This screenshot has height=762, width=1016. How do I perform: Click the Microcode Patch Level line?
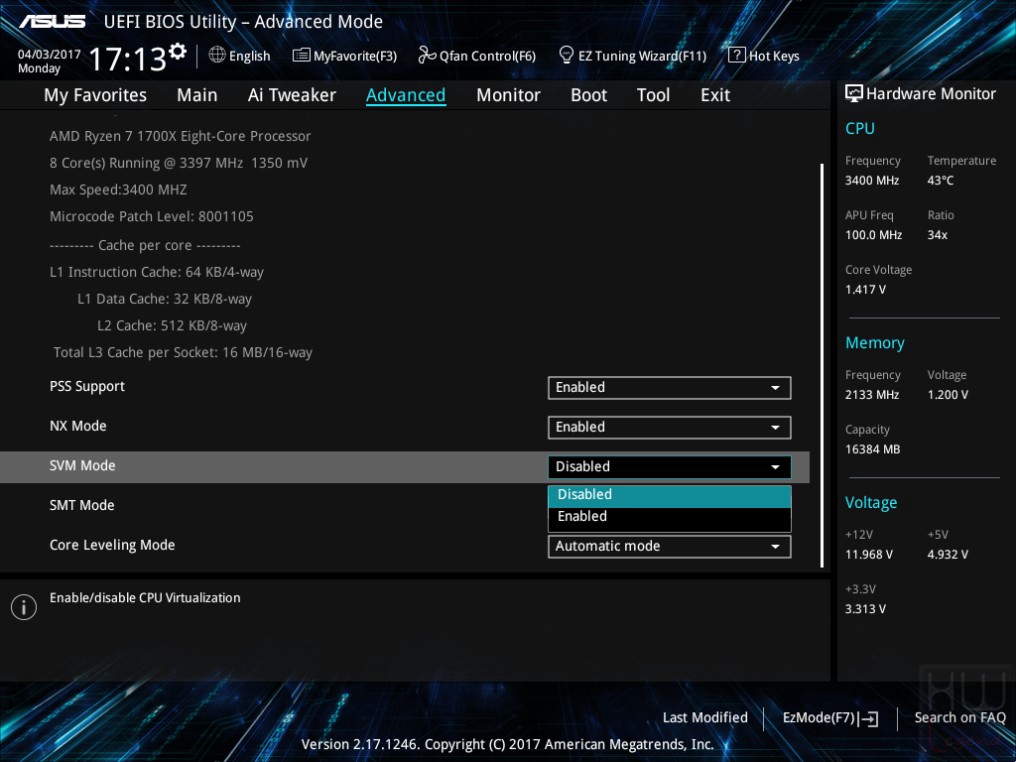click(x=152, y=216)
